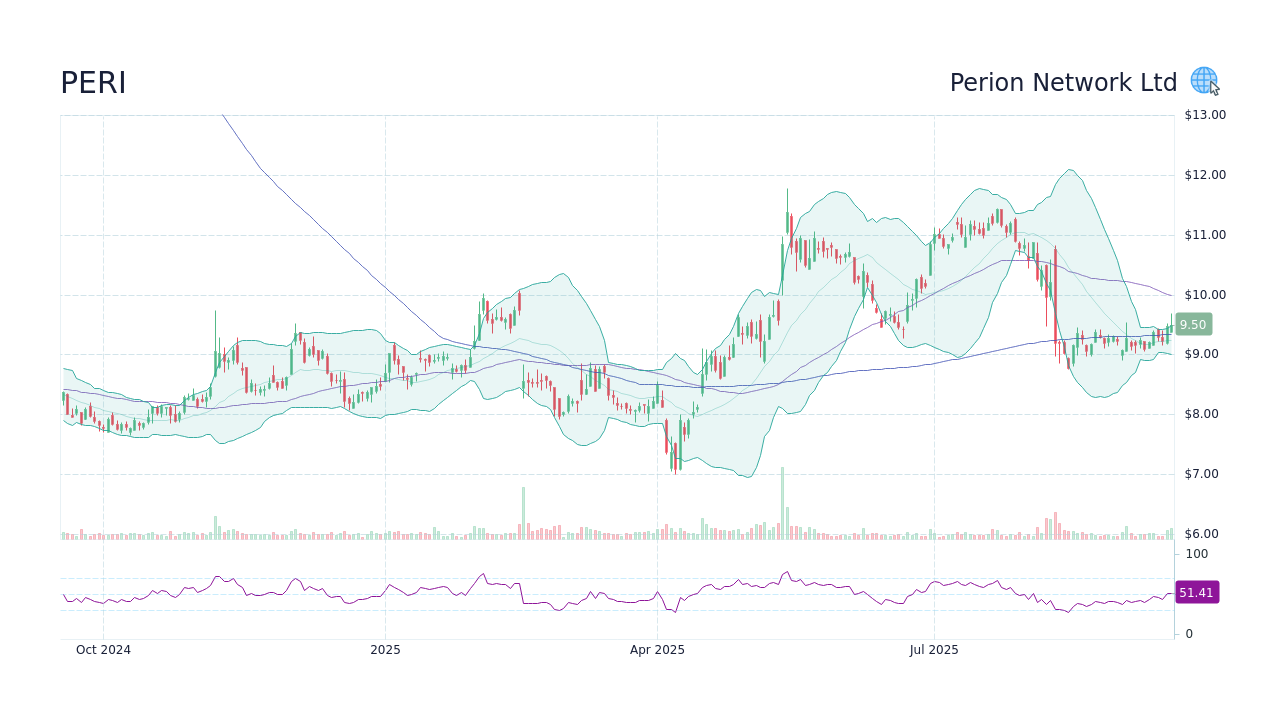The image size is (1280, 720).
Task: Click the 0 label on the RSI scale
Action: point(1187,632)
